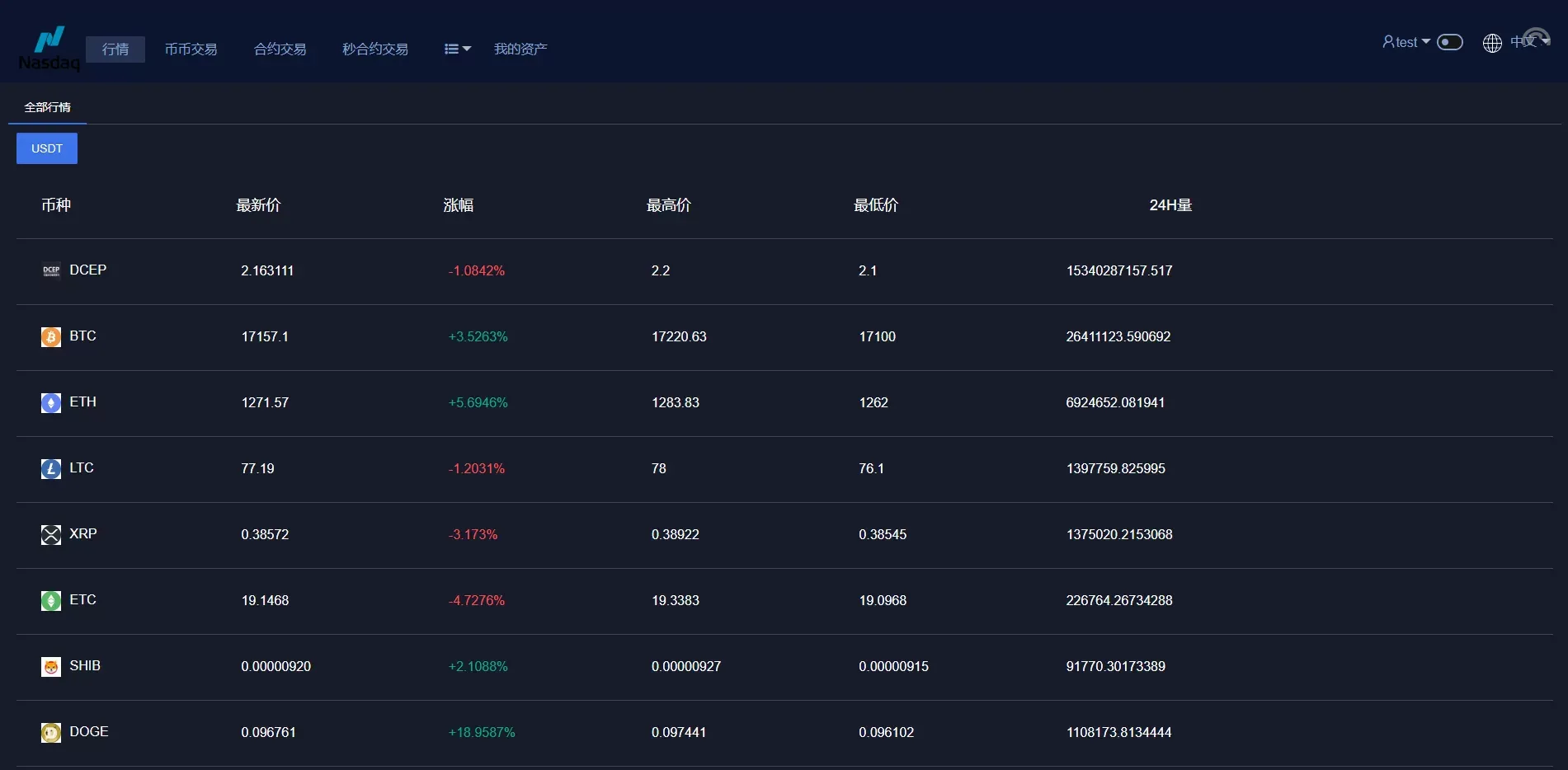Image resolution: width=1568 pixels, height=770 pixels.
Task: Click the Bitcoin BTC coin icon
Action: [x=51, y=336]
